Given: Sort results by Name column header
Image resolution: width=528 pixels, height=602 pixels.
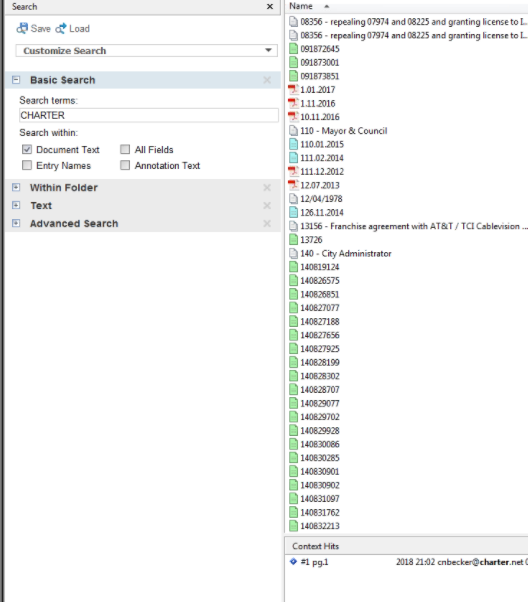Looking at the screenshot, I should click(x=301, y=6).
